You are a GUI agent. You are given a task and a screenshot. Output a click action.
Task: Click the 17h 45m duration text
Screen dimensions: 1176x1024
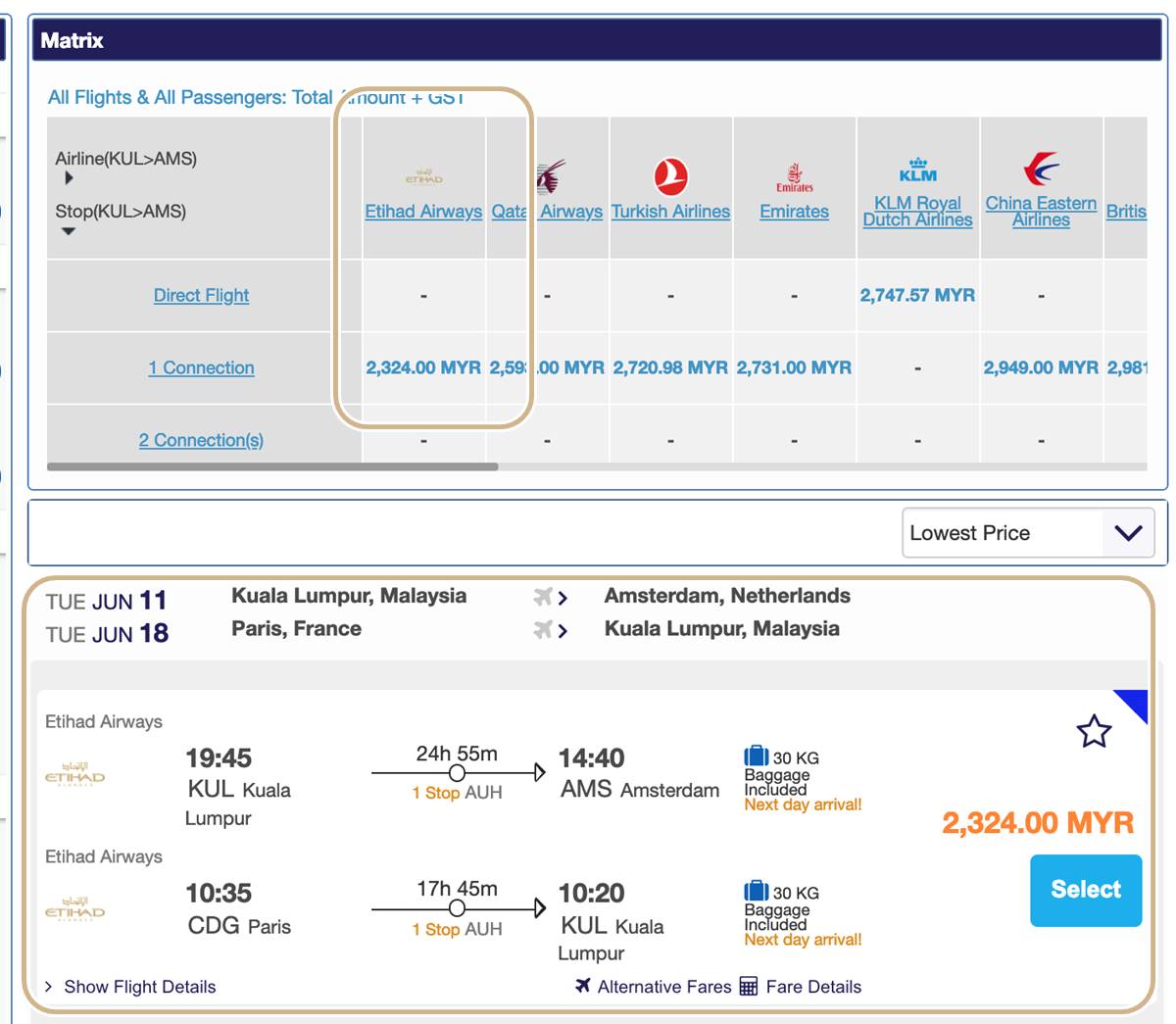457,889
